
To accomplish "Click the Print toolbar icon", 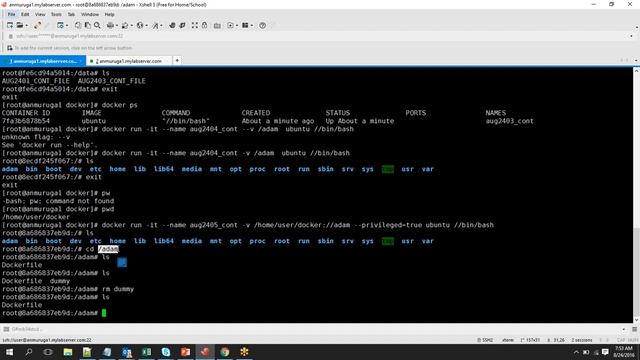I will click(110, 25).
